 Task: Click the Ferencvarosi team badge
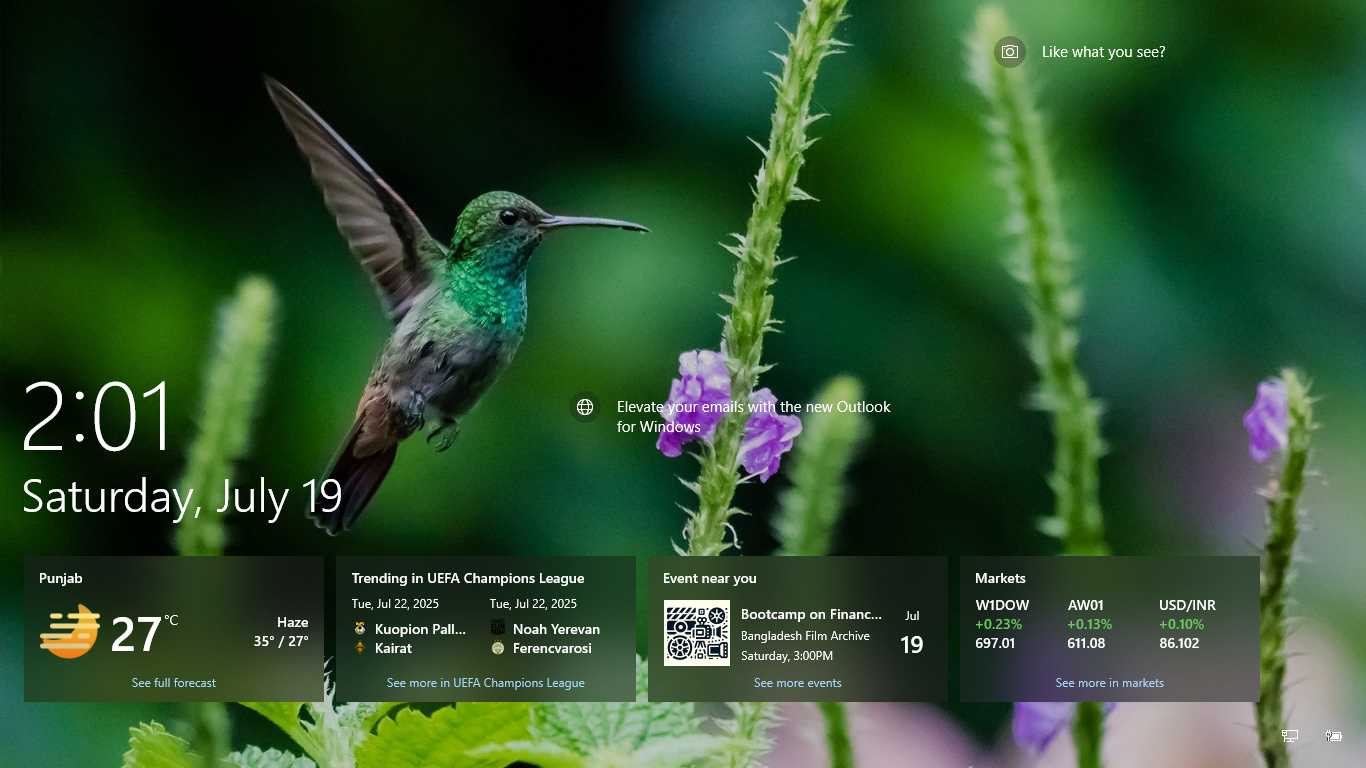498,648
